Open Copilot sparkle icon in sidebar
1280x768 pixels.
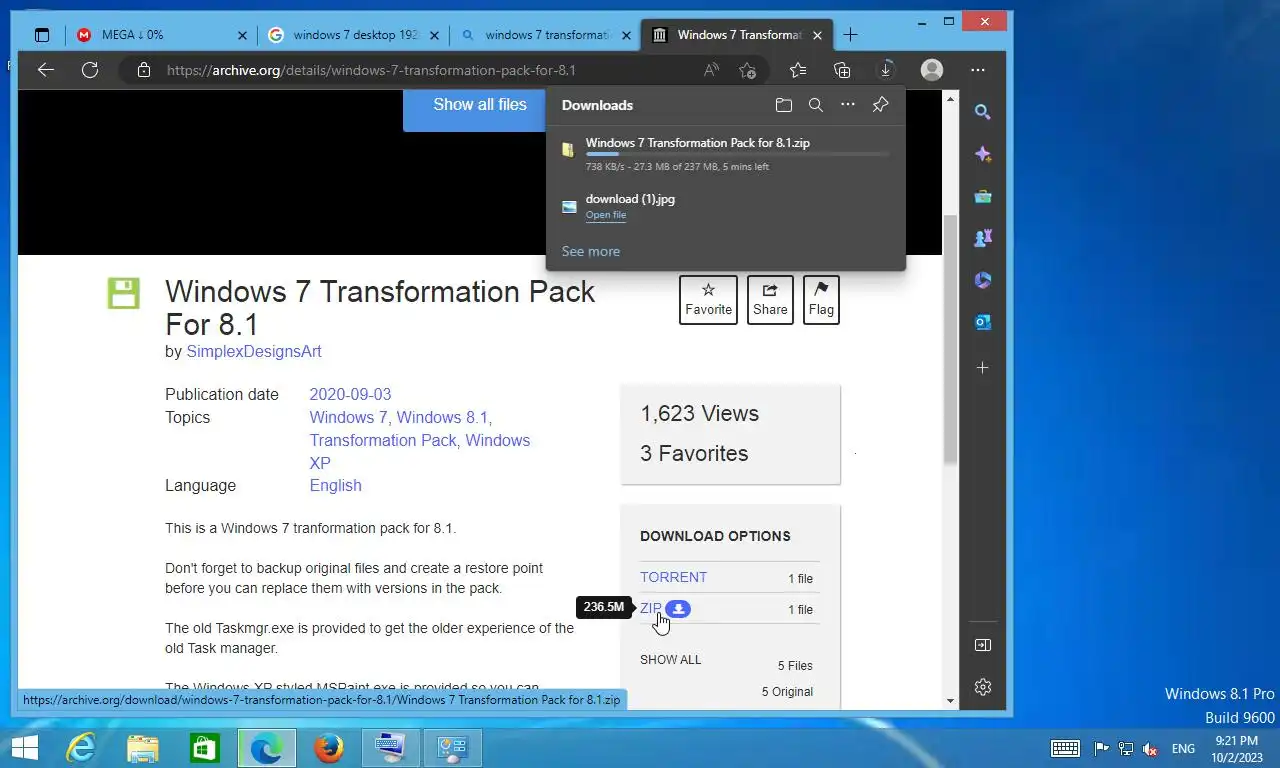pyautogui.click(x=983, y=154)
